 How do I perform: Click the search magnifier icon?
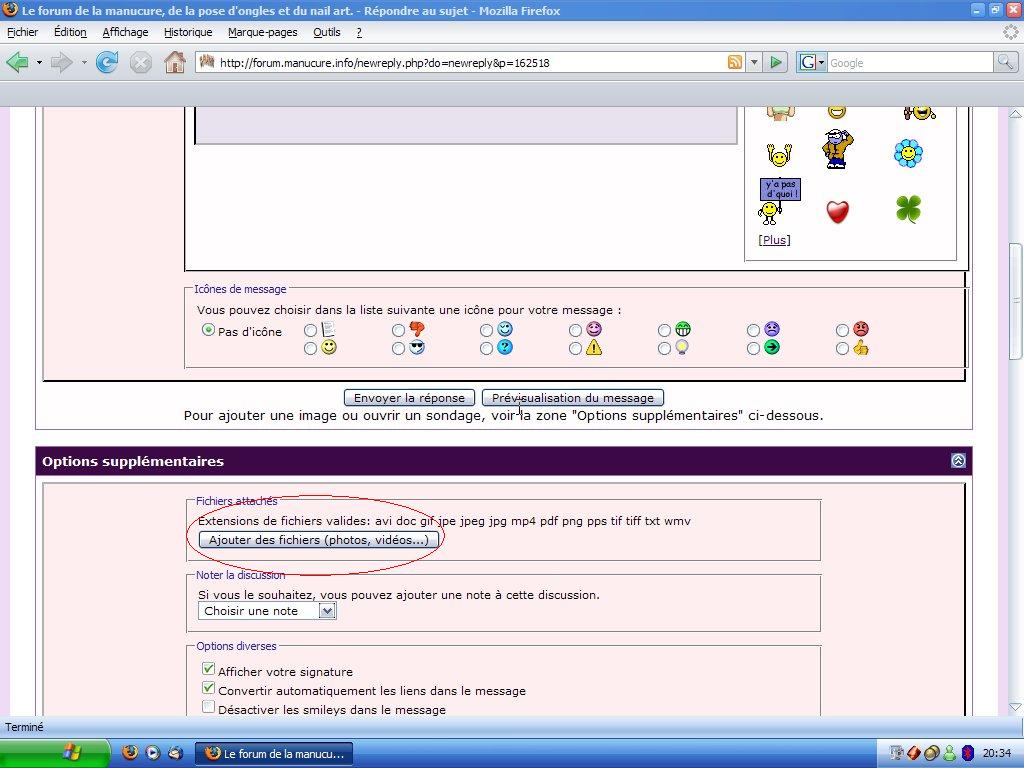pyautogui.click(x=1004, y=62)
